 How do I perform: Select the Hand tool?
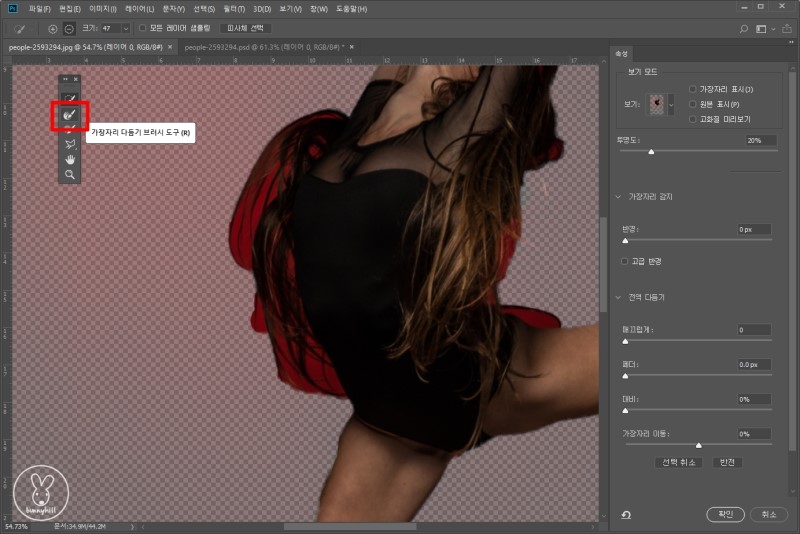(x=70, y=159)
